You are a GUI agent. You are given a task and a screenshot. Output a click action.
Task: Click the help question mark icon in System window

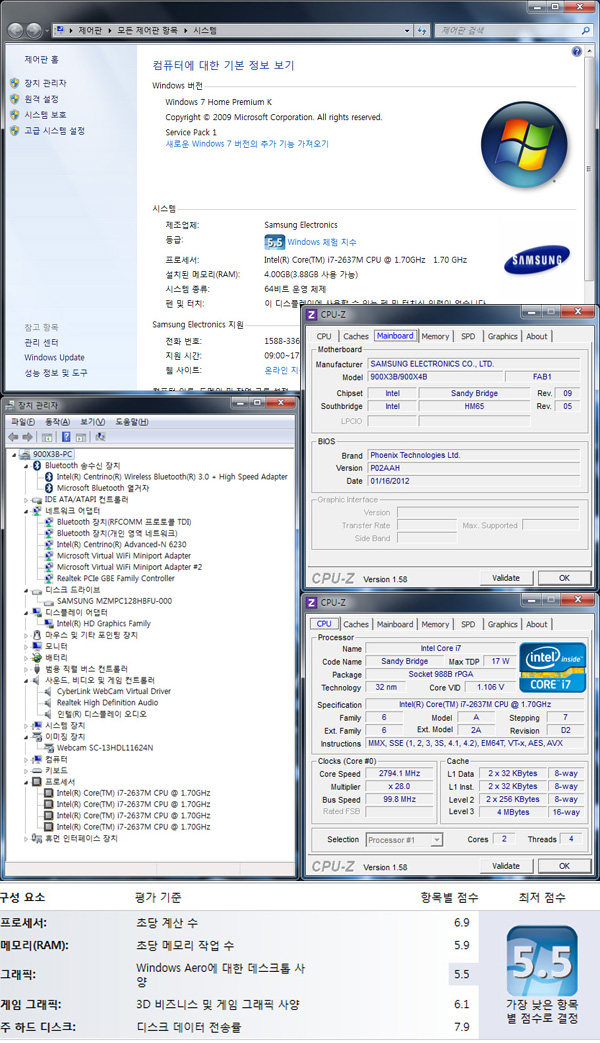coord(576,51)
